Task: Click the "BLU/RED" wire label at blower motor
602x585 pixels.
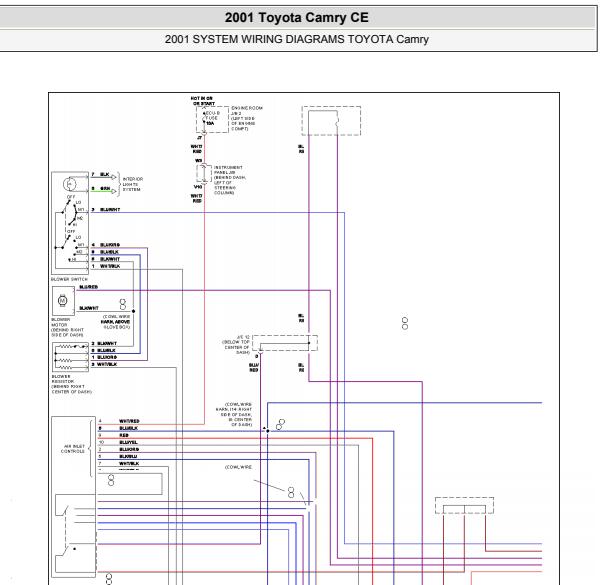Action: [88, 287]
